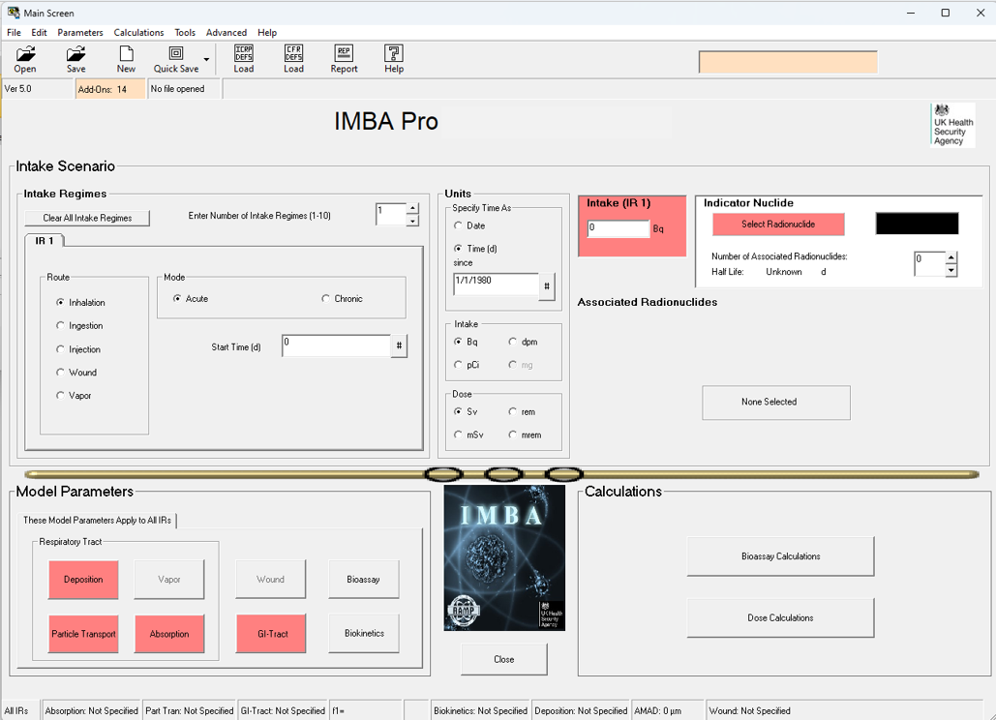Open the Report toolbar icon

tap(344, 59)
